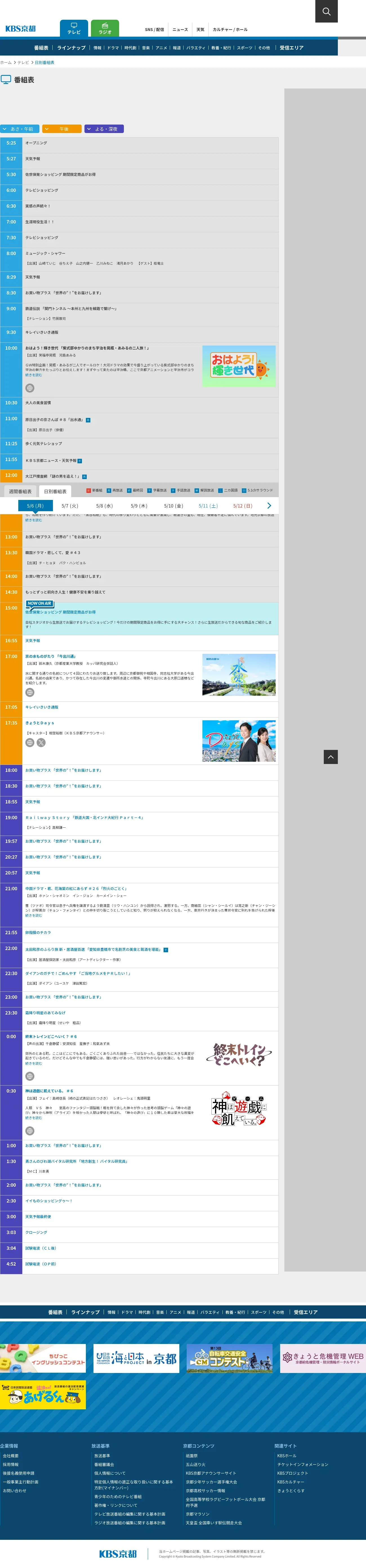Open the あげるくん campaign banner
The height and width of the screenshot is (1568, 366).
click(43, 1394)
